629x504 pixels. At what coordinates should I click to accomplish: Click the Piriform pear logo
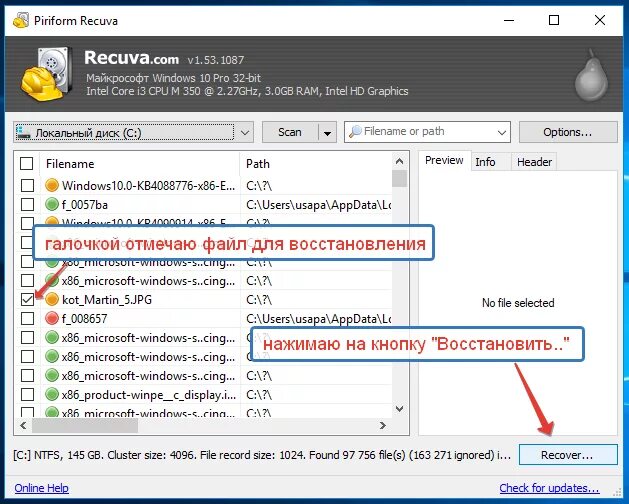[591, 75]
